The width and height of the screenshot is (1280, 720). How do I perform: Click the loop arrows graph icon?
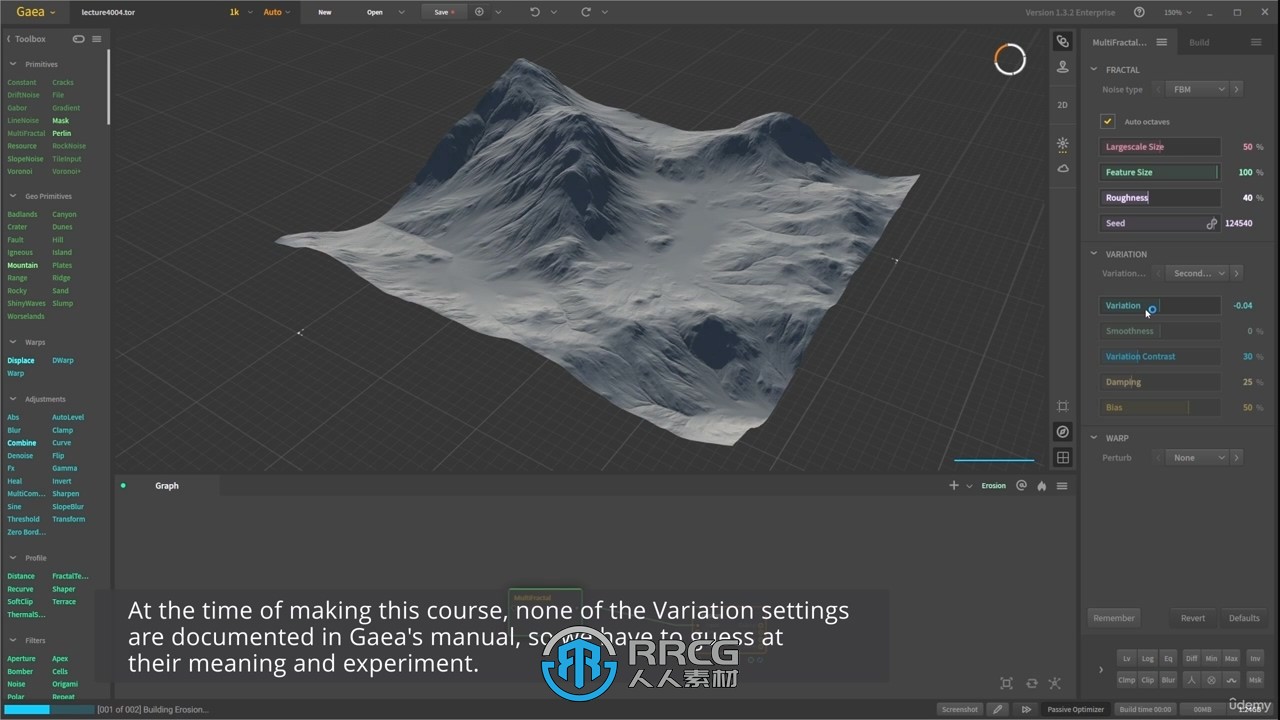[x=1032, y=683]
